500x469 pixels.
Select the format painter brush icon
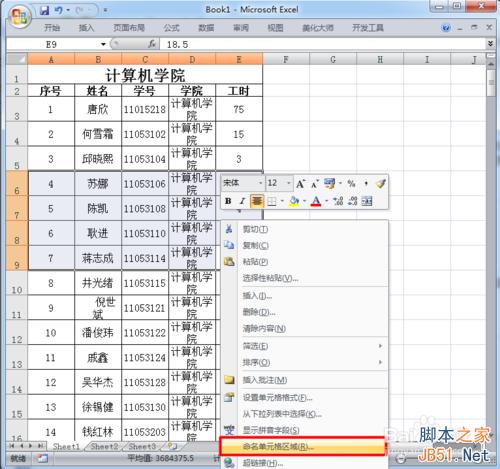381,183
